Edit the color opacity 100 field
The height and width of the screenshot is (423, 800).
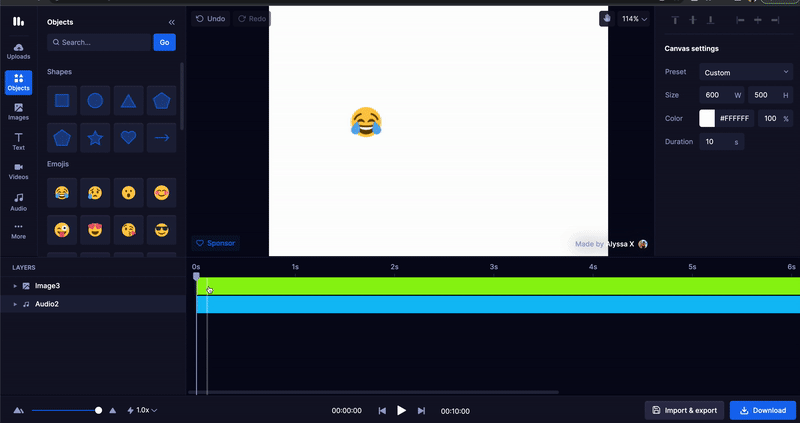[x=776, y=118]
